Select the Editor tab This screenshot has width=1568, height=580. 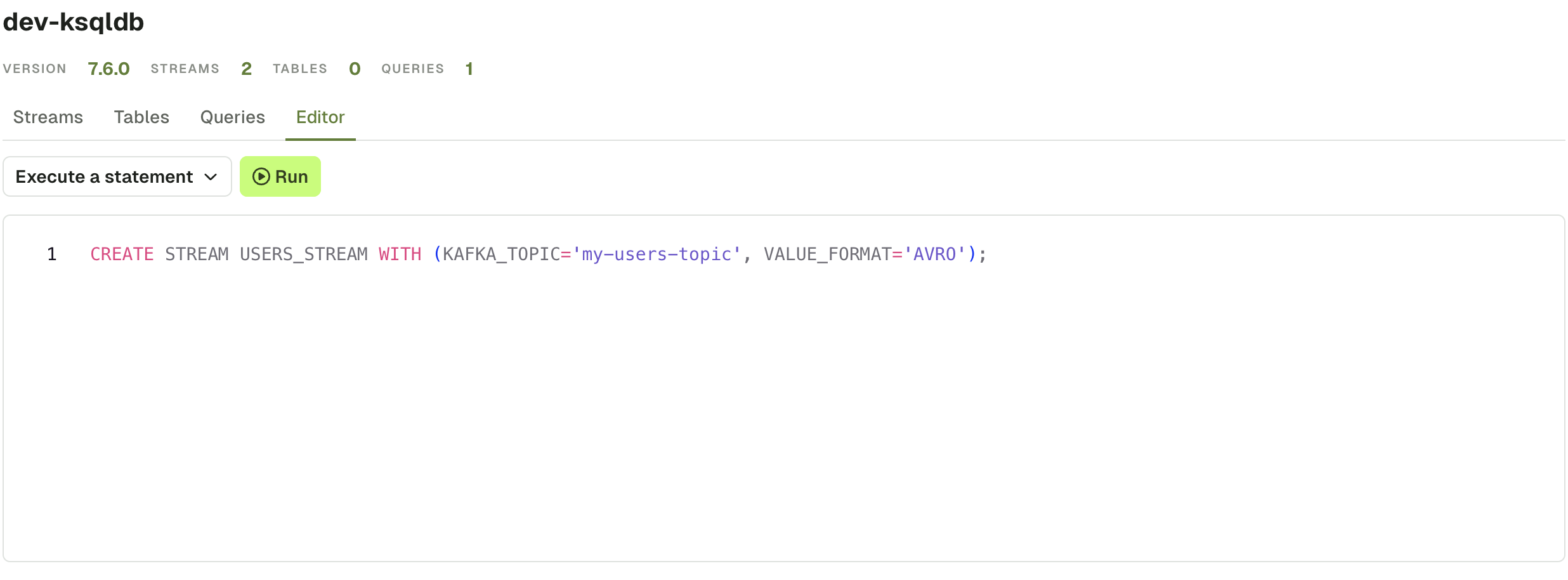pyautogui.click(x=320, y=117)
